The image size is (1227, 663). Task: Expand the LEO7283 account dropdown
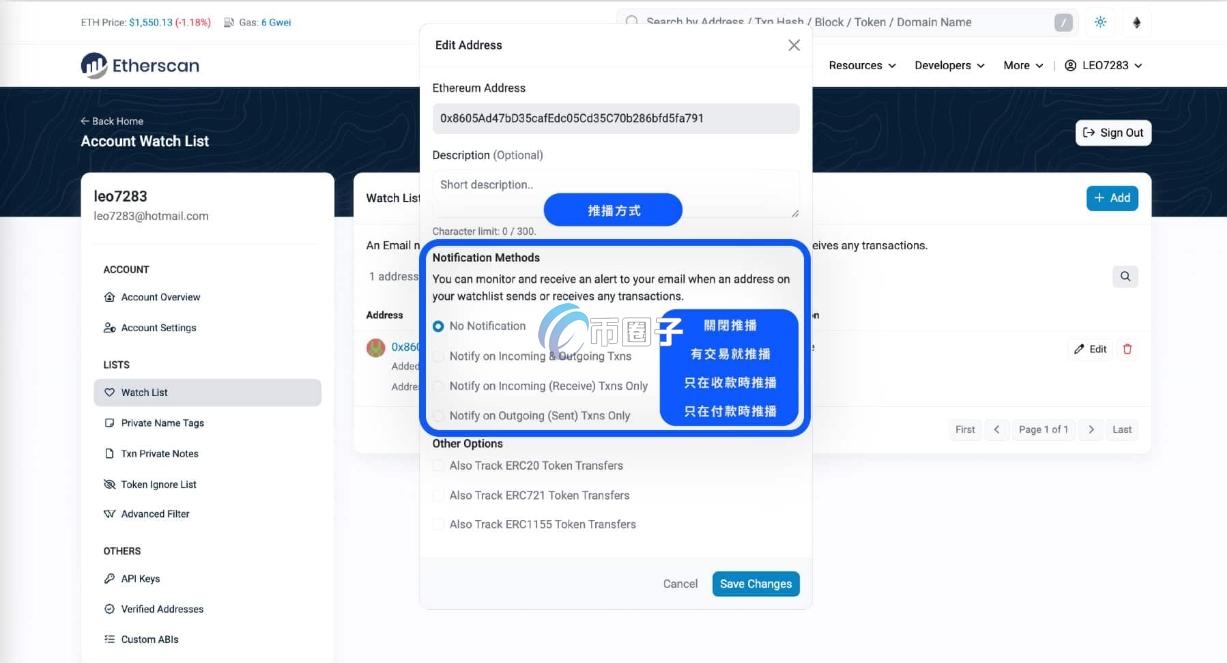(x=1103, y=66)
